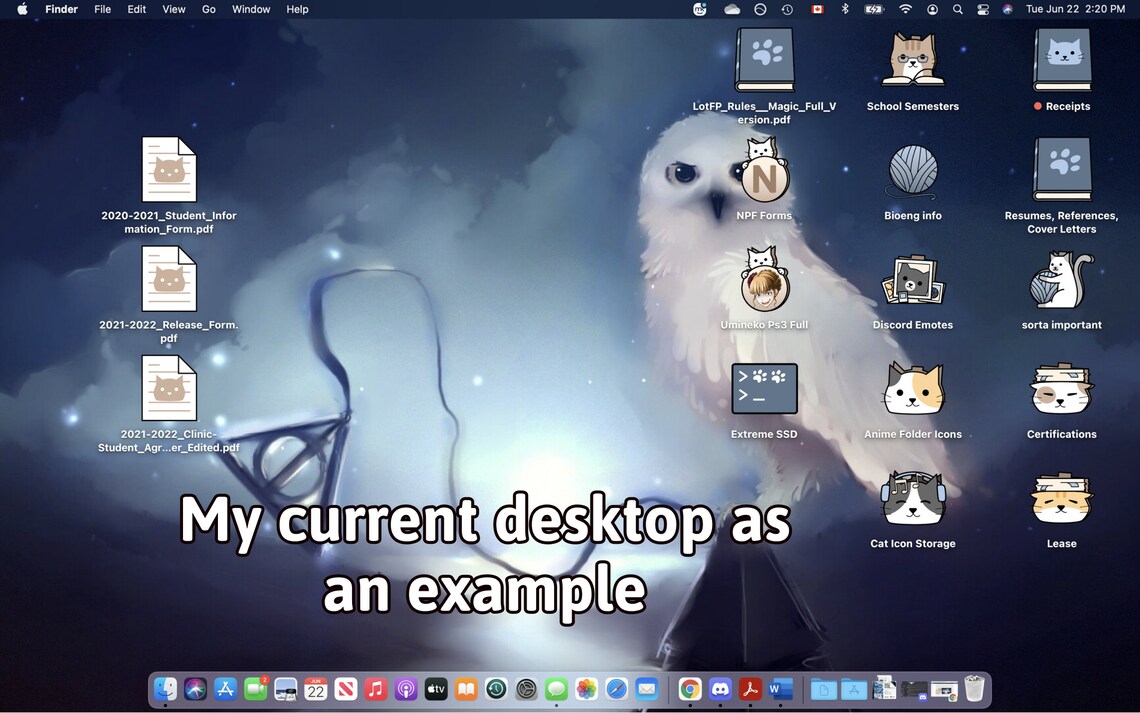The width and height of the screenshot is (1140, 713).
Task: Launch Apple Music from the Dock
Action: coord(375,689)
